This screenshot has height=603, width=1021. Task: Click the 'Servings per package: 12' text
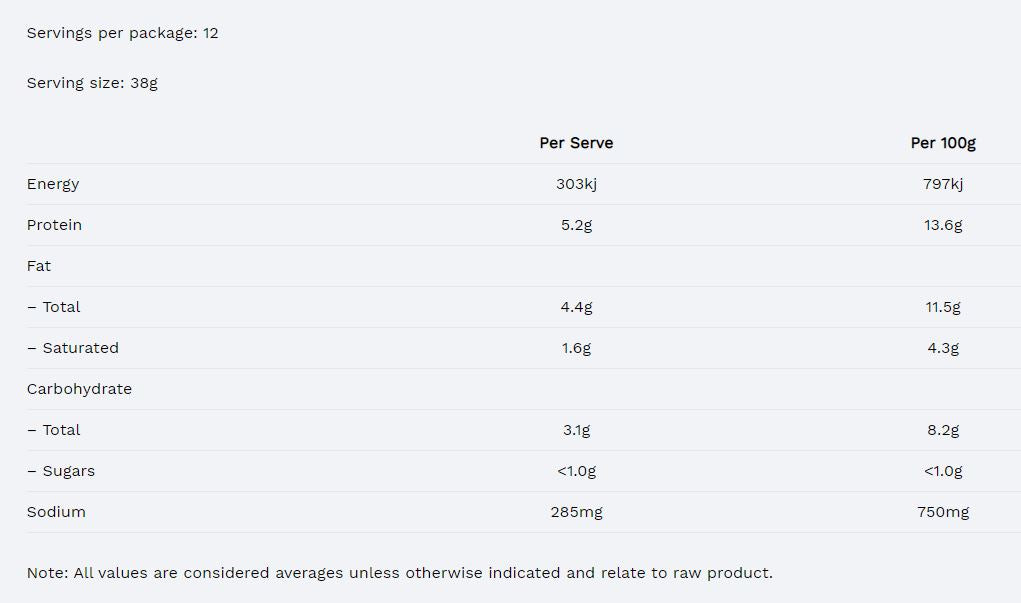click(122, 33)
